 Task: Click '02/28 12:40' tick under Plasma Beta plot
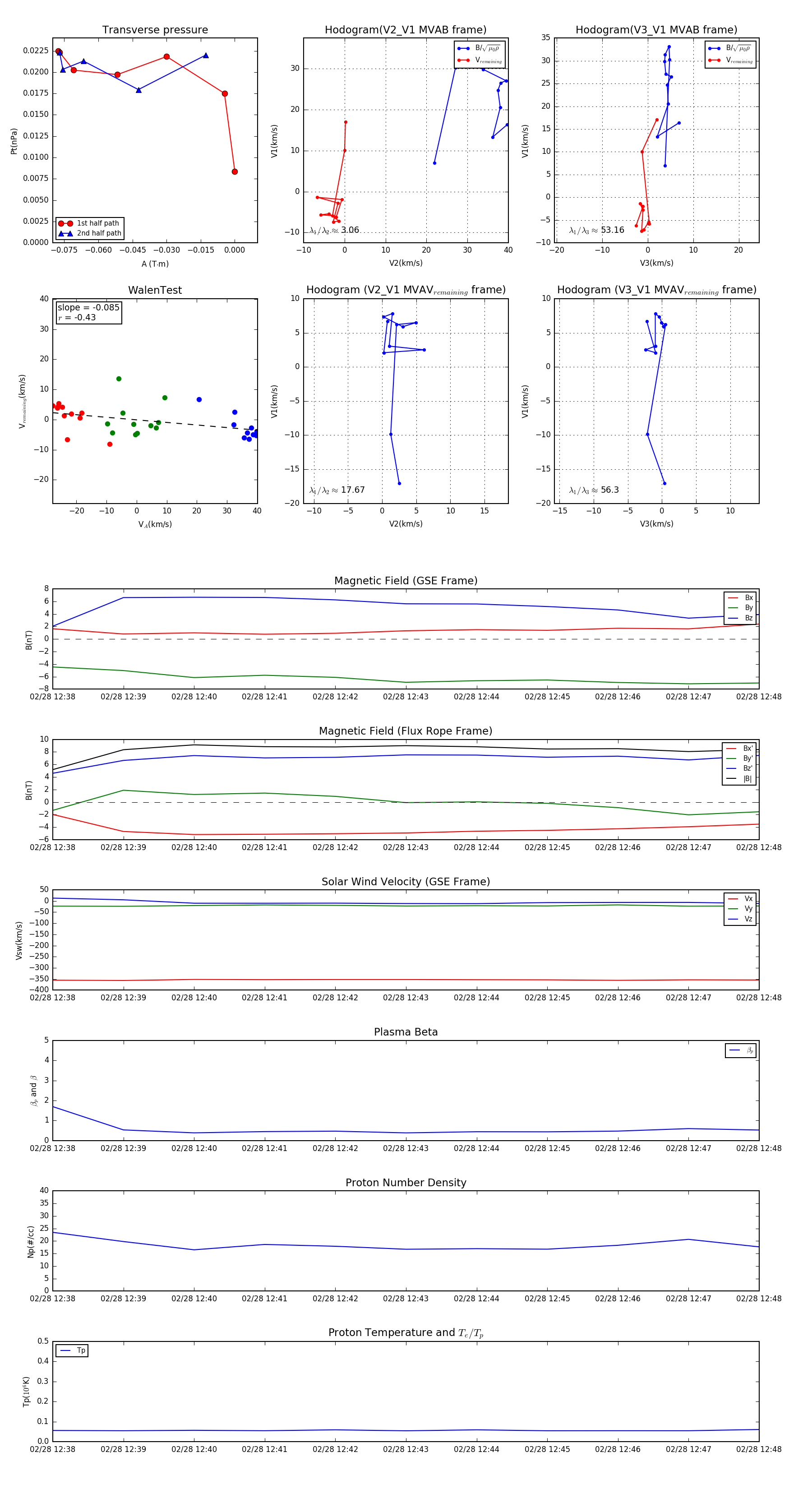pyautogui.click(x=194, y=1148)
